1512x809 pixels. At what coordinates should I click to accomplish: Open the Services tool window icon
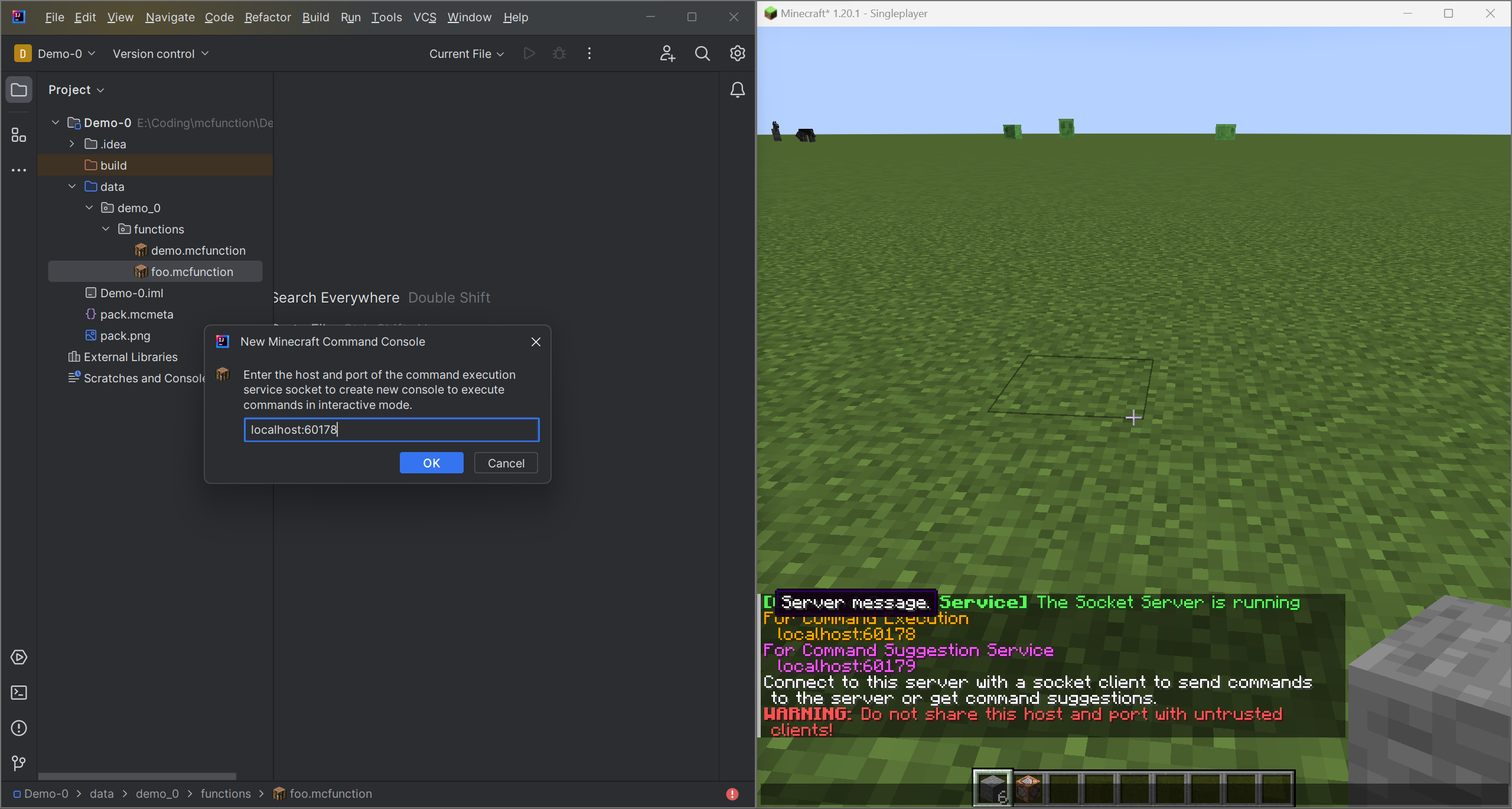pos(19,657)
